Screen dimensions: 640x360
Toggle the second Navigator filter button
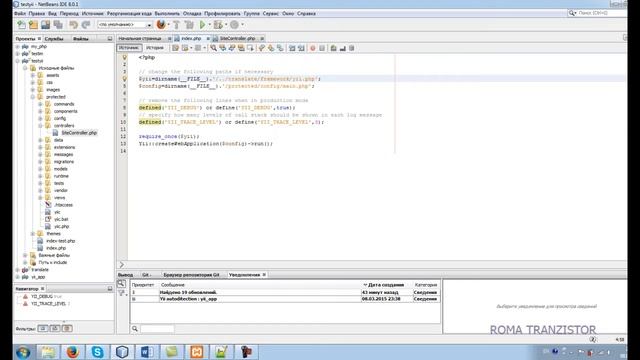55,328
